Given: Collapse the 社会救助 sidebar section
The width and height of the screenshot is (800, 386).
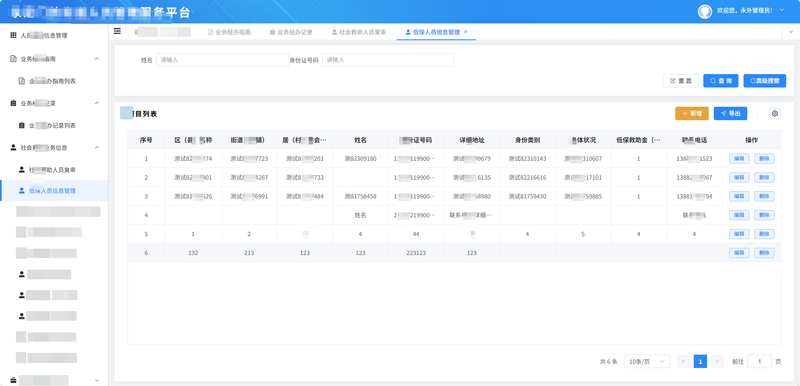Looking at the screenshot, I should point(97,147).
